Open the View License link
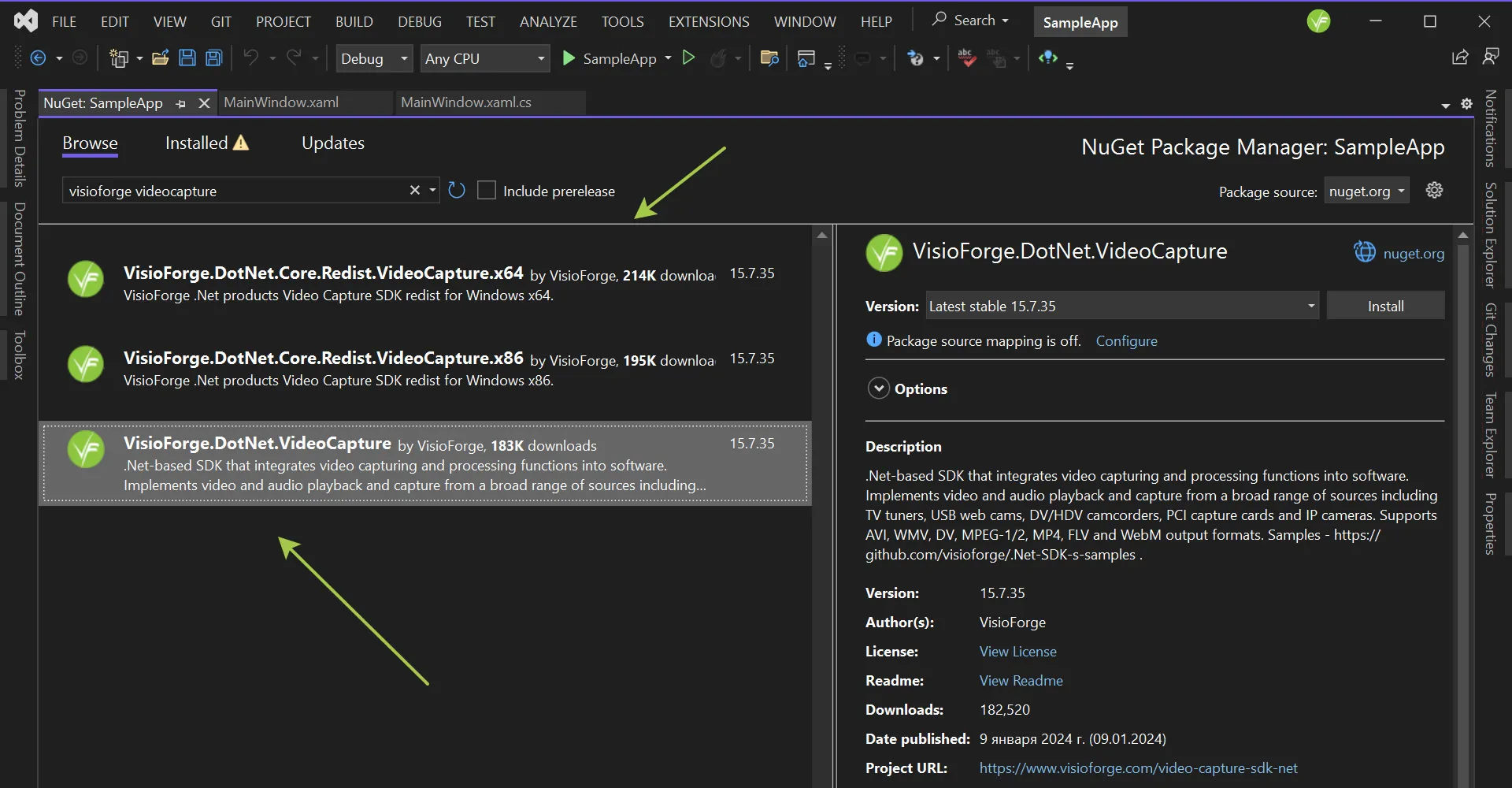The image size is (1512, 788). click(1017, 651)
